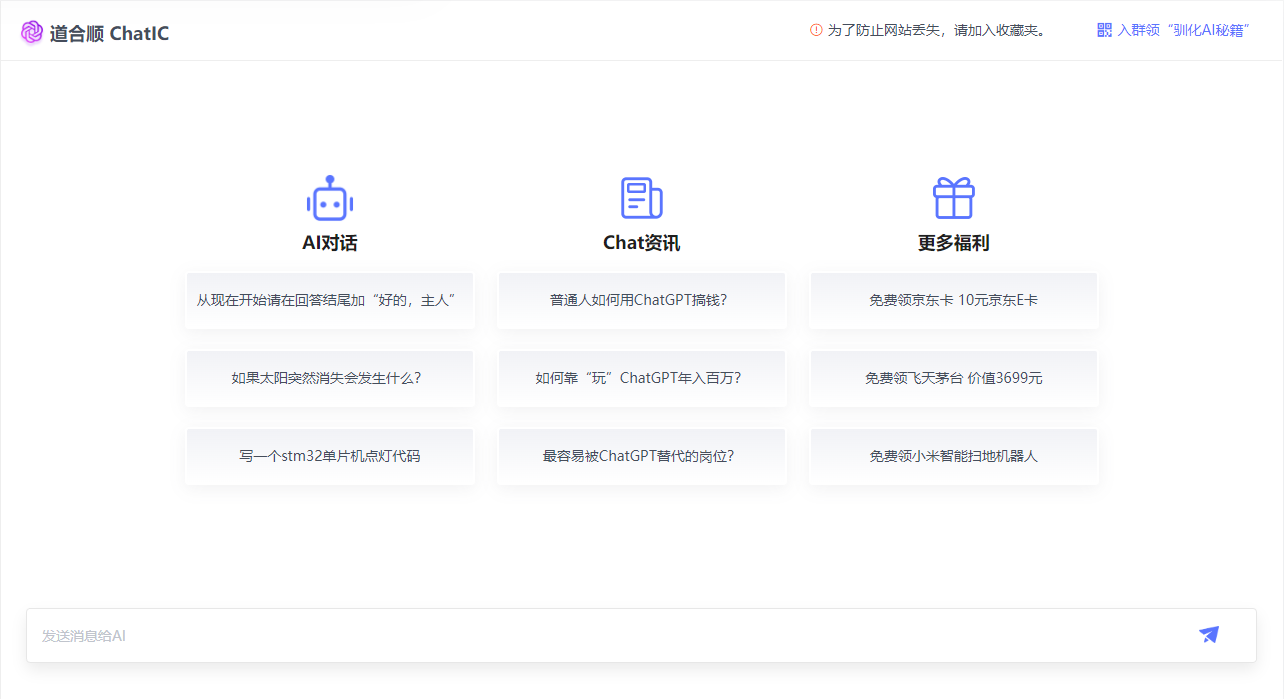Viewport: 1284px width, 699px height.
Task: Claim 免费领飞天茅台 价值3699元 offer
Action: (954, 378)
